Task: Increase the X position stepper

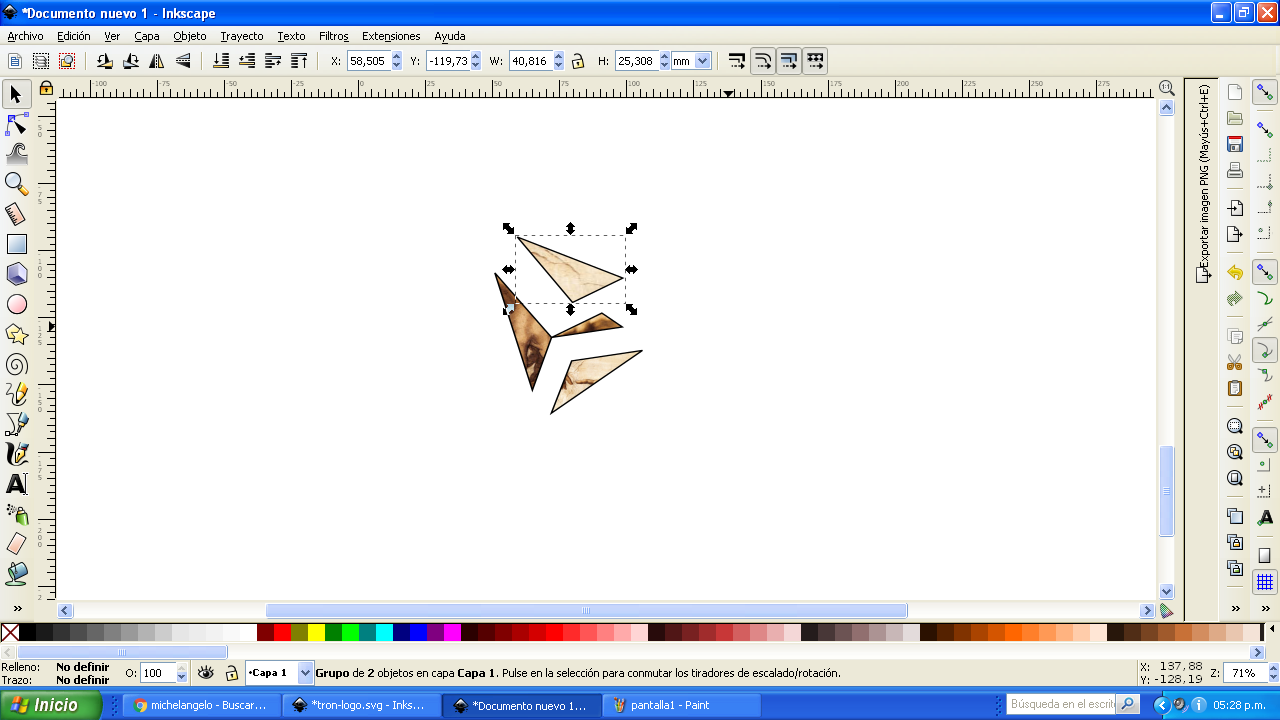Action: click(396, 57)
